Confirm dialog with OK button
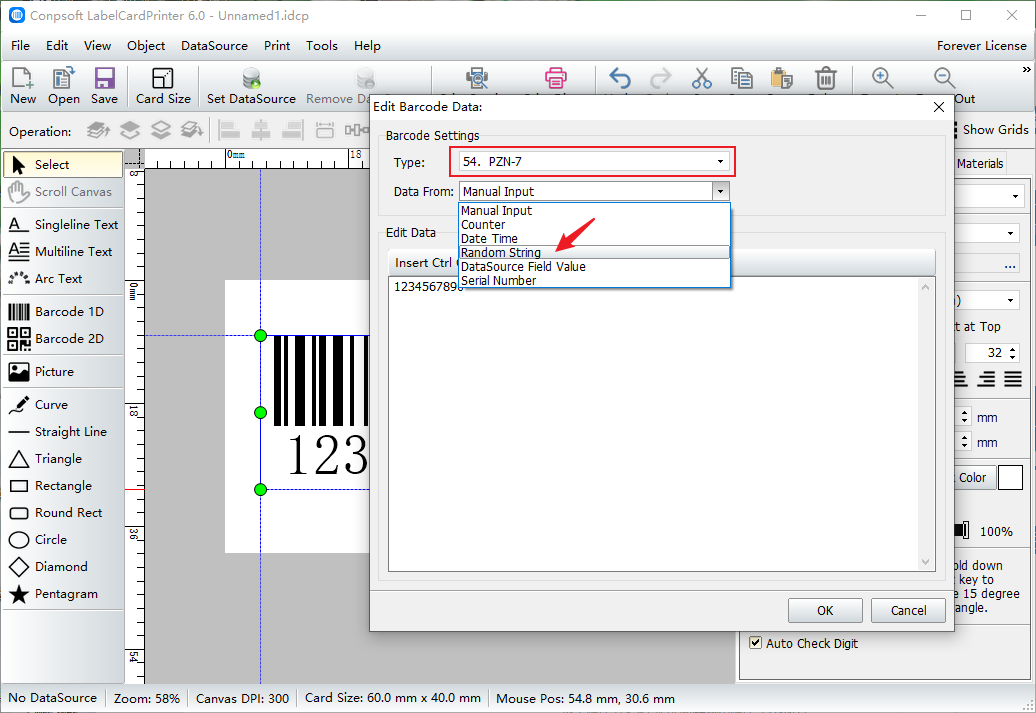1036x713 pixels. point(825,611)
